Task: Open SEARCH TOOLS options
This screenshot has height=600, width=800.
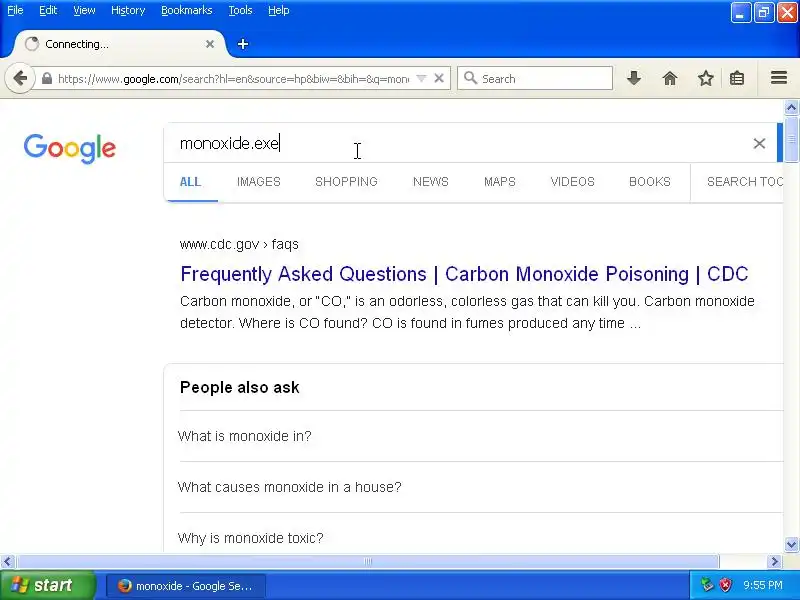Action: click(744, 182)
